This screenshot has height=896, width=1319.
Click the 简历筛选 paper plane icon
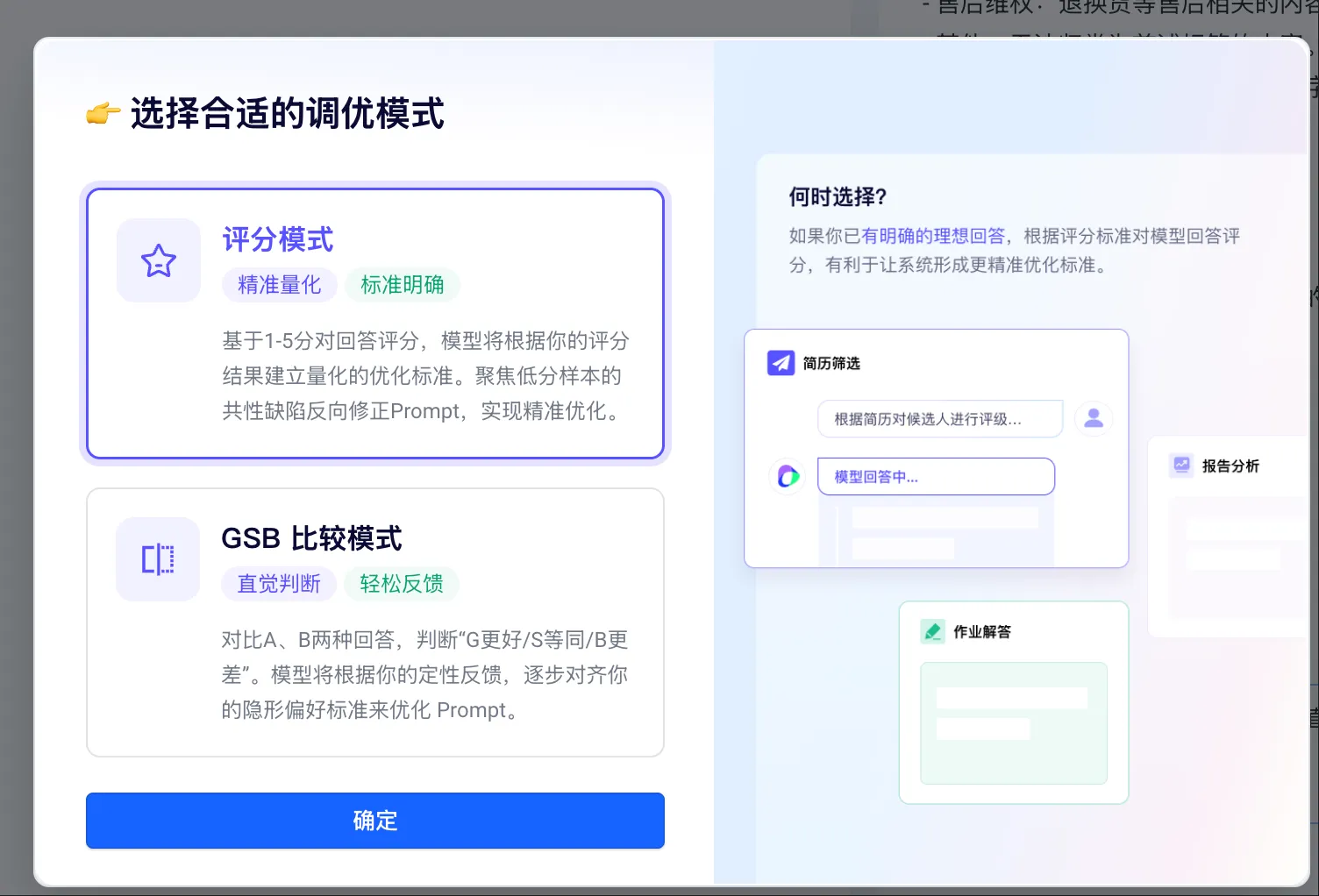781,363
